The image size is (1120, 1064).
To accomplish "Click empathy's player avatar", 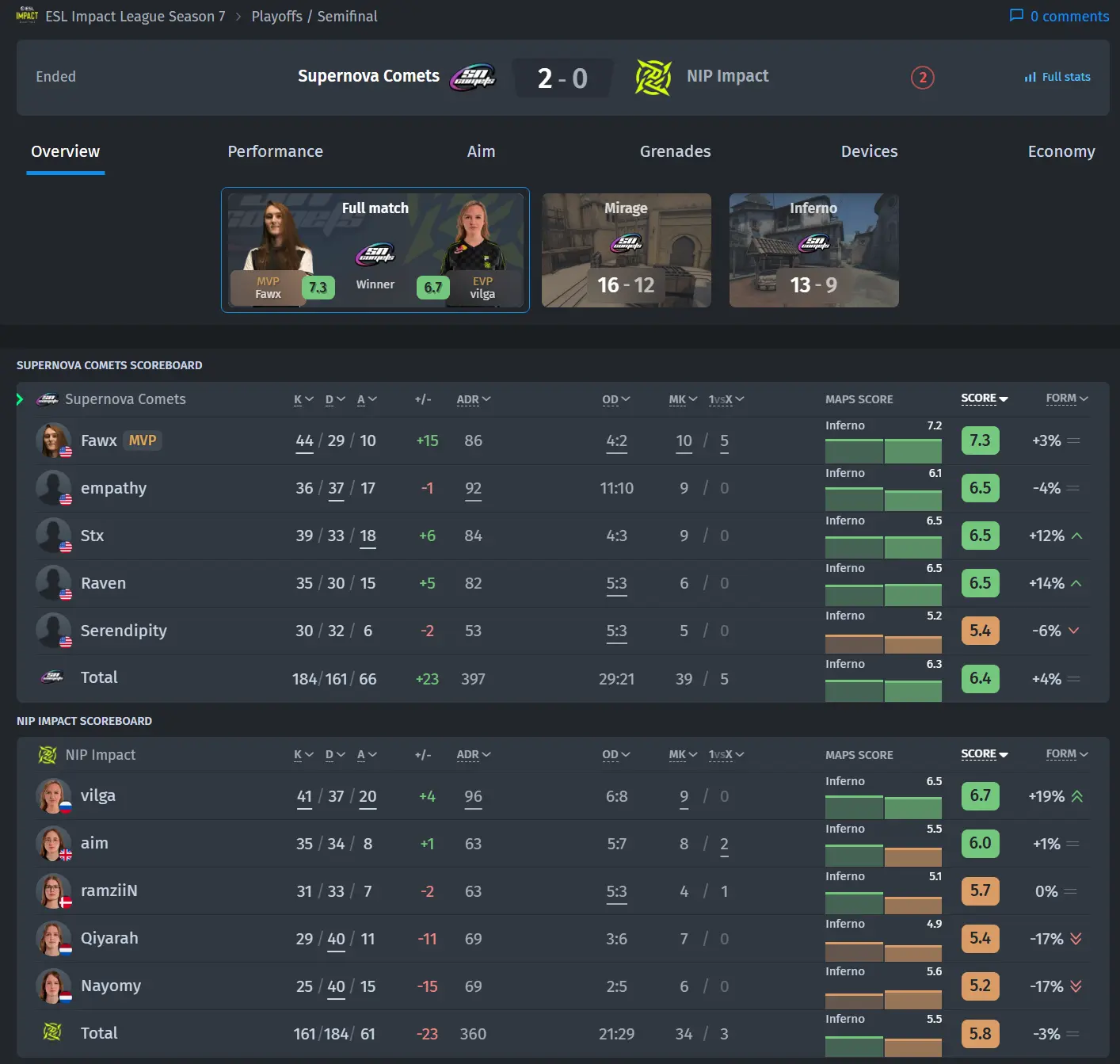I will [54, 488].
